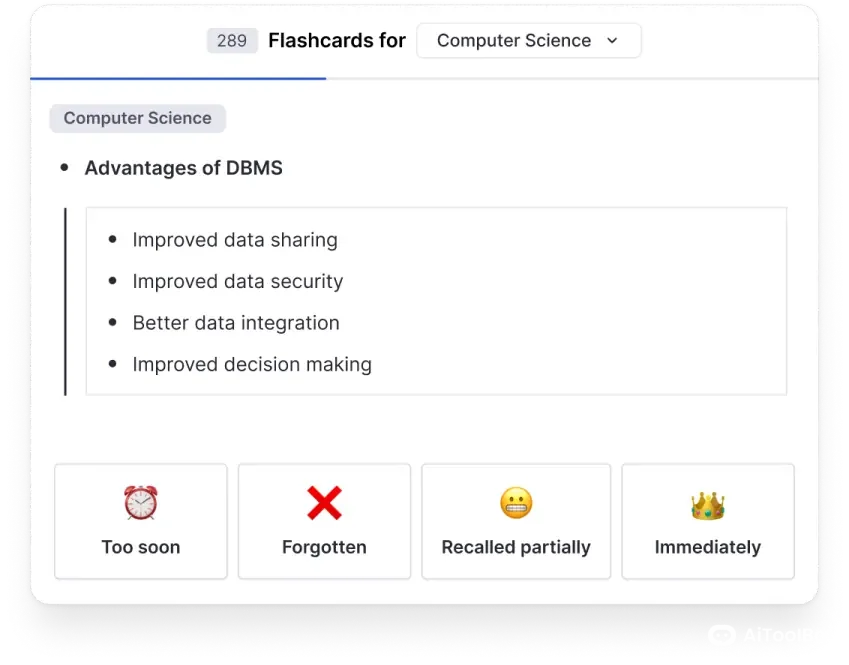Click Better data integration item
This screenshot has height=665, width=849.
(x=236, y=323)
